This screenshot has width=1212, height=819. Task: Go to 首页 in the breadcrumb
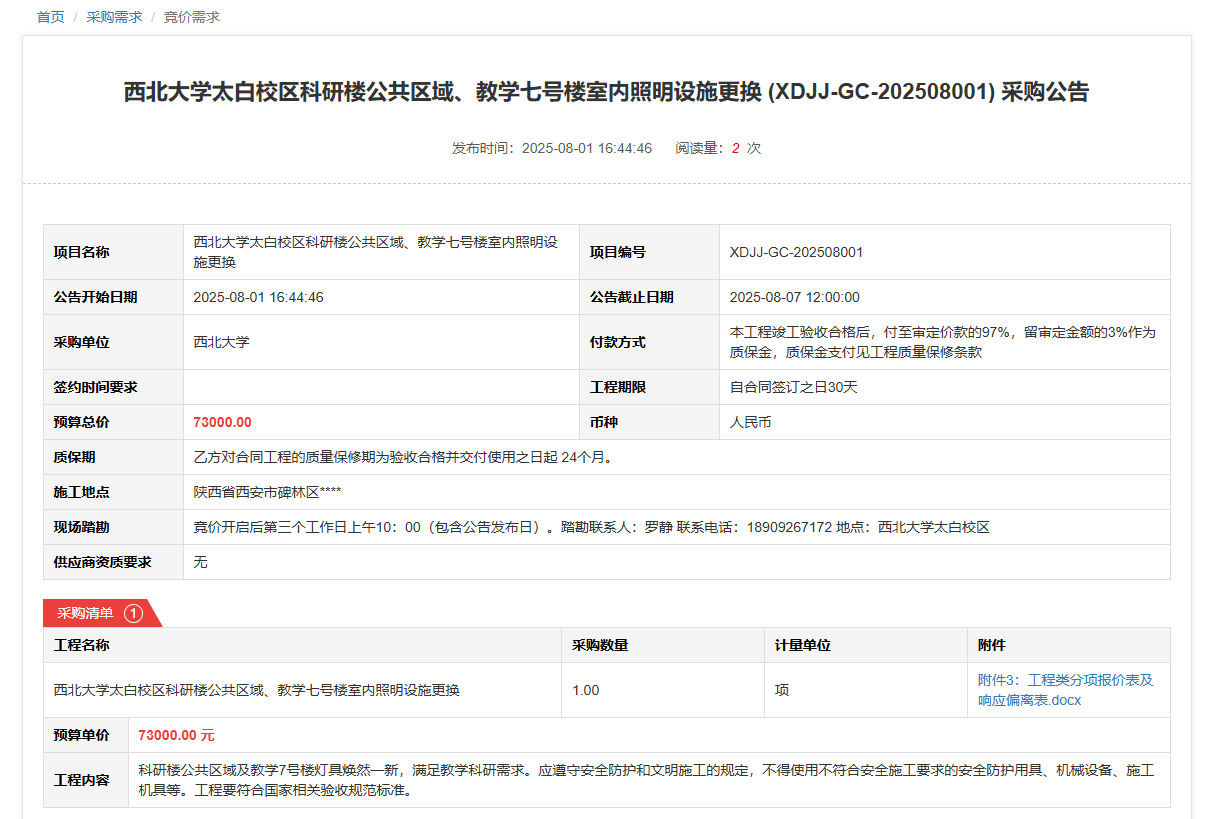tap(50, 17)
